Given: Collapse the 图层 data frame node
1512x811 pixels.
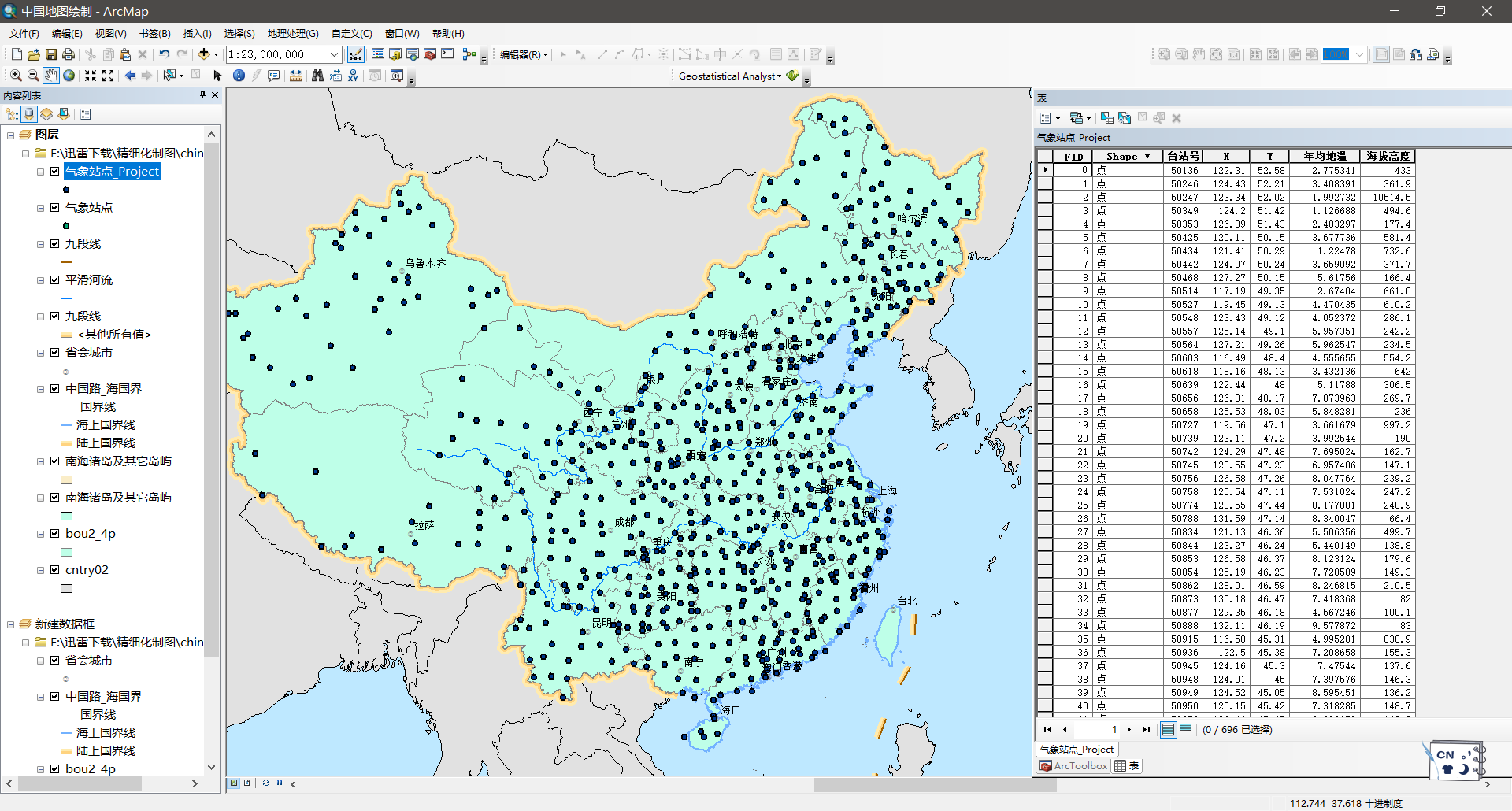Looking at the screenshot, I should click(x=11, y=135).
